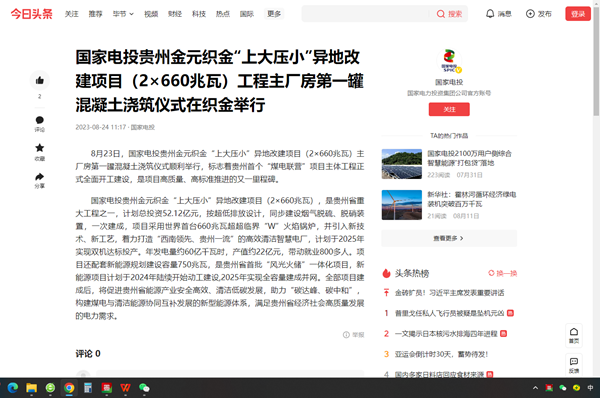Open hot item 一文揭示日本核污水排海
The width and height of the screenshot is (600, 398).
click(446, 334)
